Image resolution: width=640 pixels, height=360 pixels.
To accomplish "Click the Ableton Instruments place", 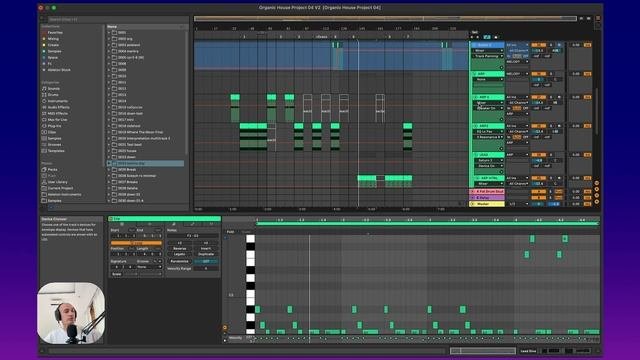I will 64,194.
